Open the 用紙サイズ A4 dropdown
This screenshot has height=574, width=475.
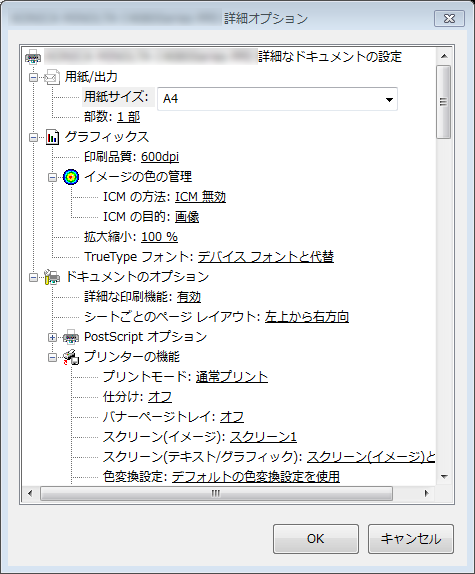click(389, 99)
